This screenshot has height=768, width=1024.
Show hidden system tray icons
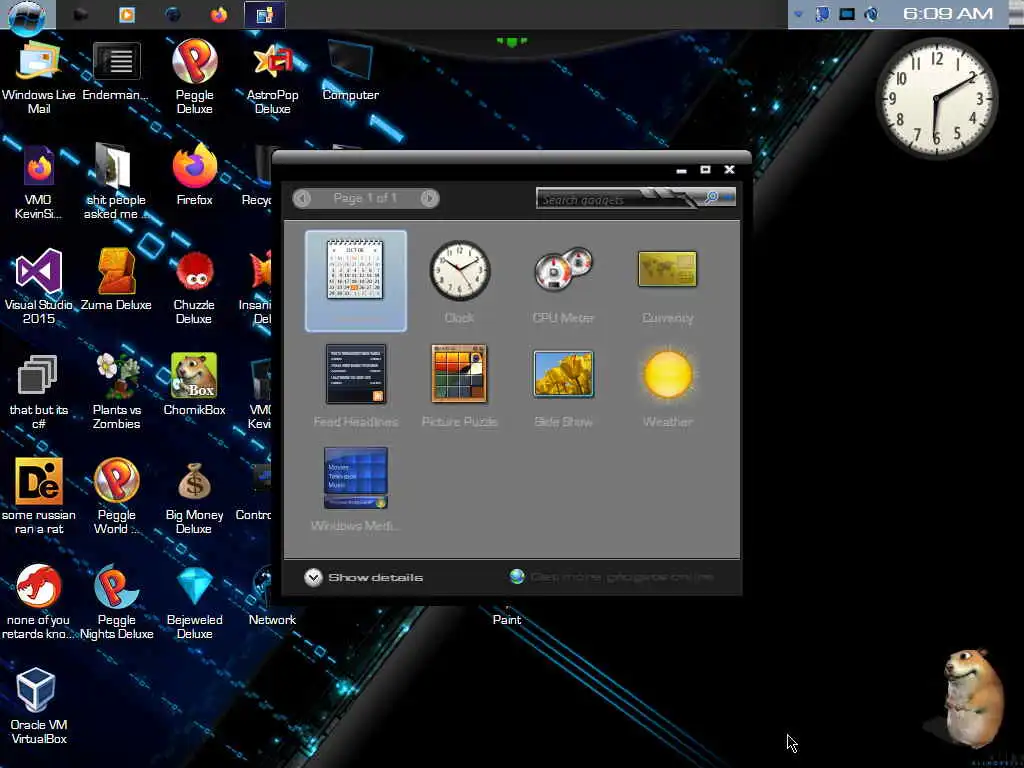tap(798, 14)
